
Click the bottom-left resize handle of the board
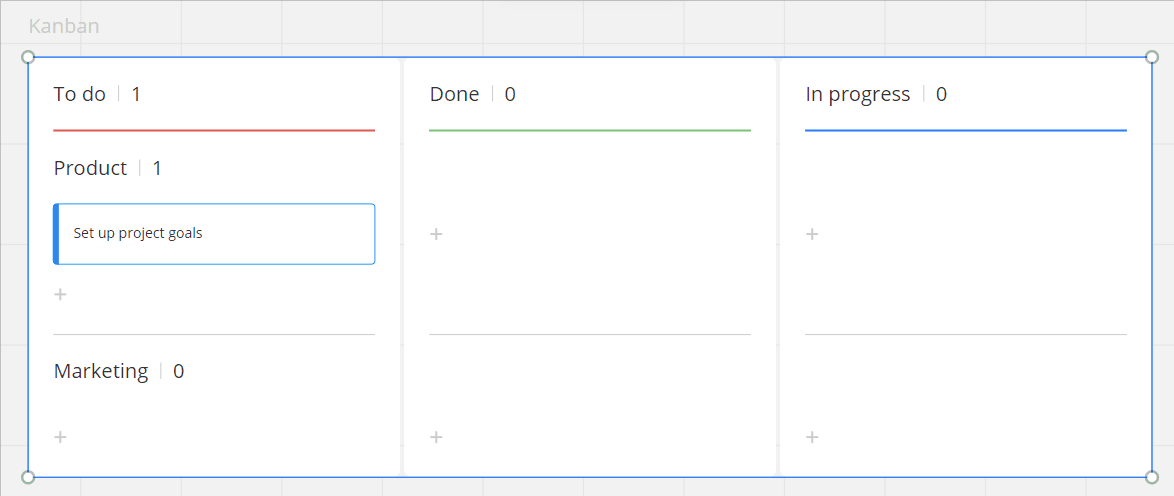pos(28,477)
